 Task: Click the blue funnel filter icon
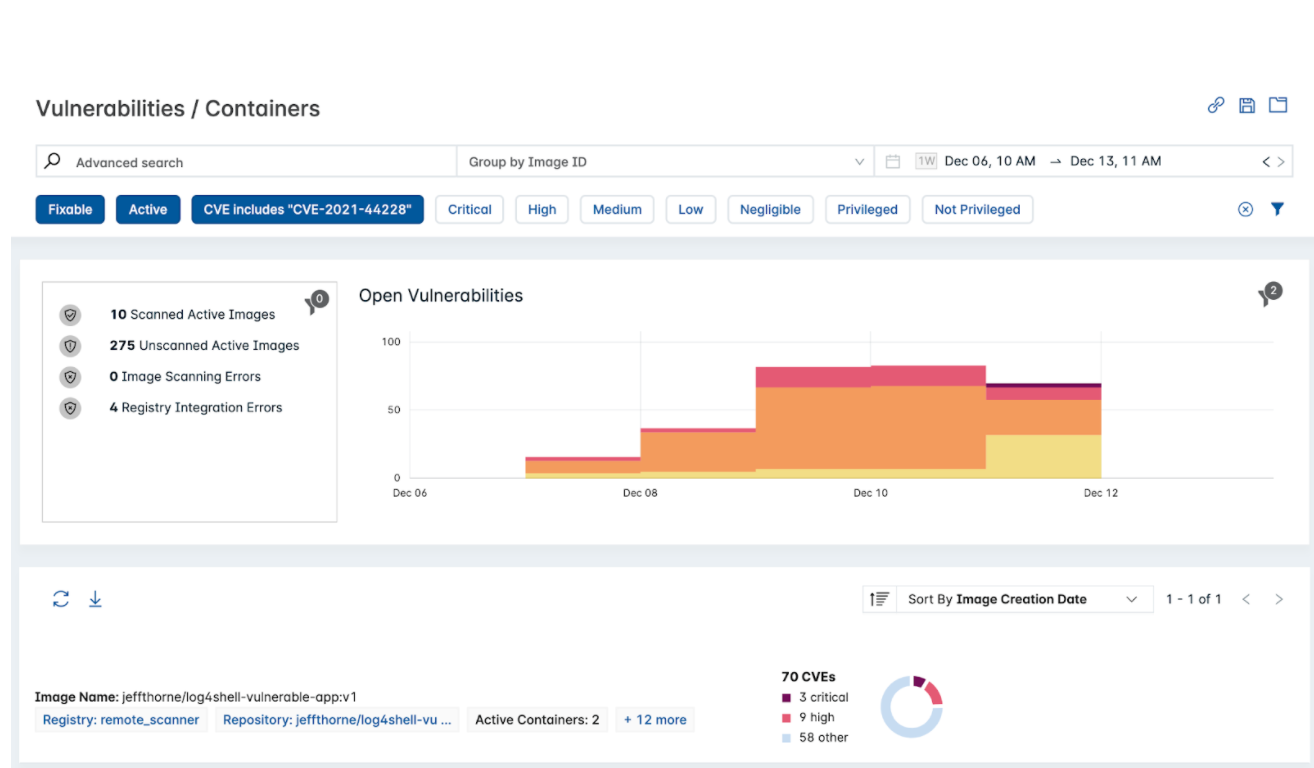[1277, 209]
